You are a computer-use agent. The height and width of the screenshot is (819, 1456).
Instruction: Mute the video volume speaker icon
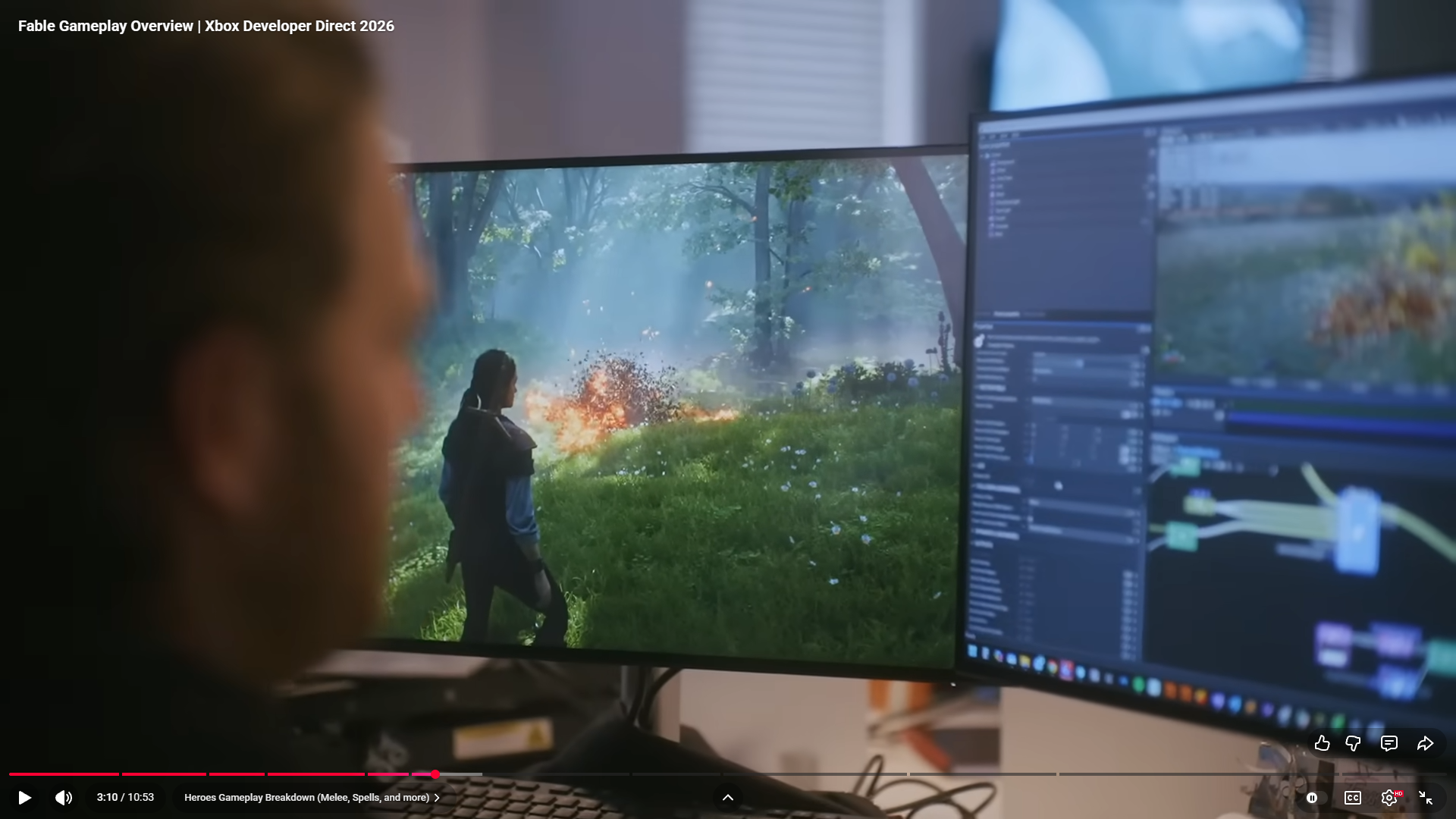pyautogui.click(x=64, y=798)
